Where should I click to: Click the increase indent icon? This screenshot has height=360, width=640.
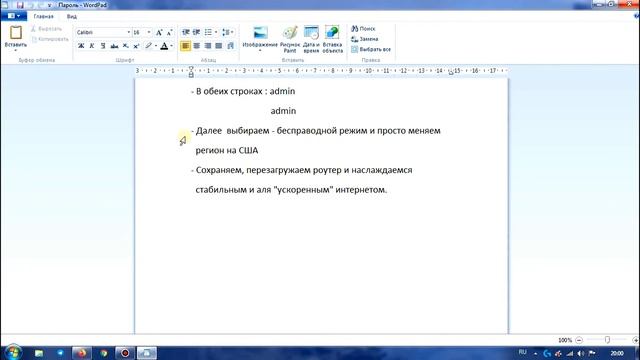tap(196, 32)
